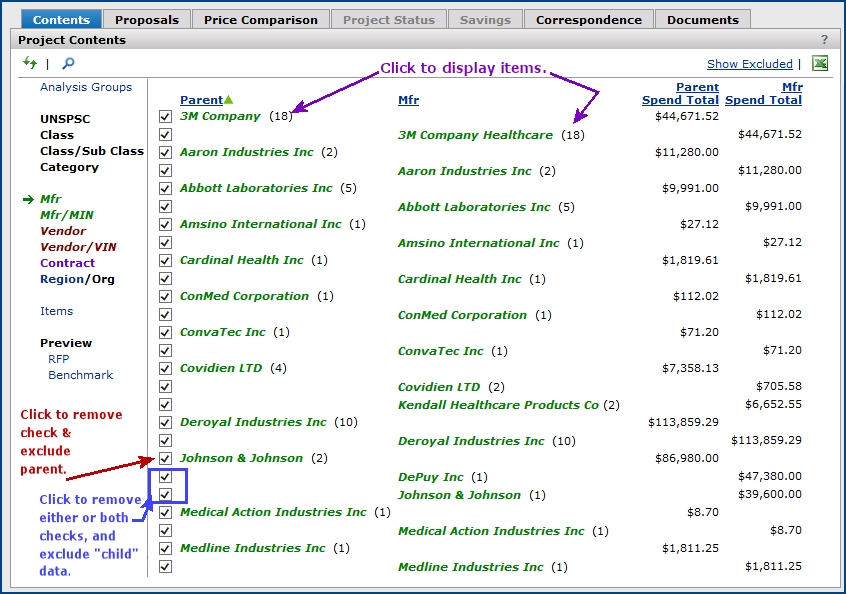Expand 3M Company Healthcare to display items
Viewport: 846px width, 594px height.
pyautogui.click(x=475, y=135)
